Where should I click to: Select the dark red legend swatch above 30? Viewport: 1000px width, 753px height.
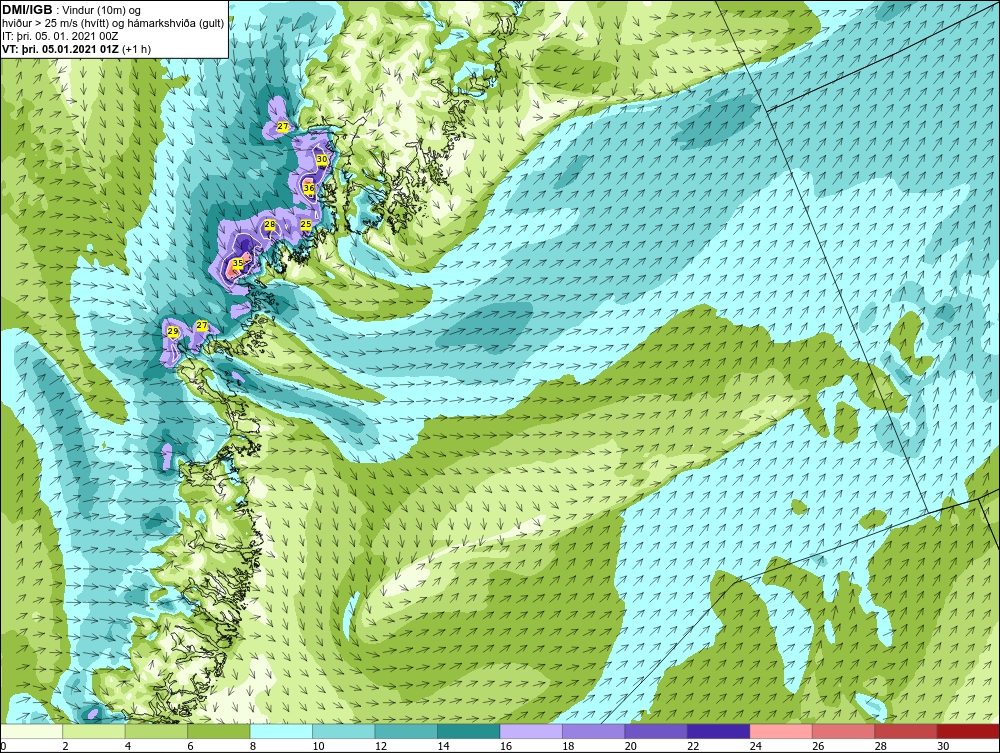(969, 731)
